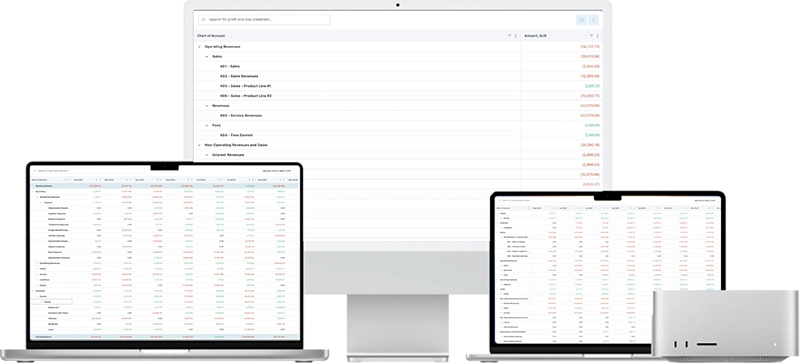Screen dimensions: 800x363
Task: Select the 403 - Service Revenues row
Action: (x=398, y=115)
